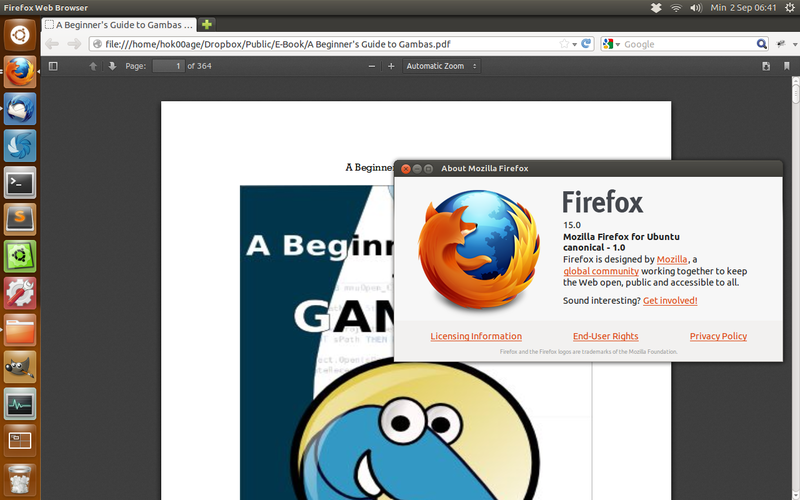This screenshot has height=500, width=800.
Task: Click the page number input field
Action: click(x=168, y=66)
